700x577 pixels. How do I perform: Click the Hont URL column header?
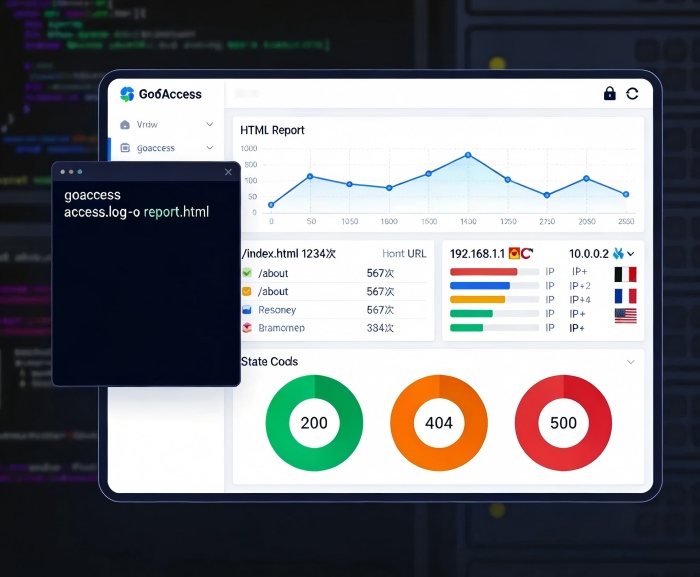click(404, 254)
